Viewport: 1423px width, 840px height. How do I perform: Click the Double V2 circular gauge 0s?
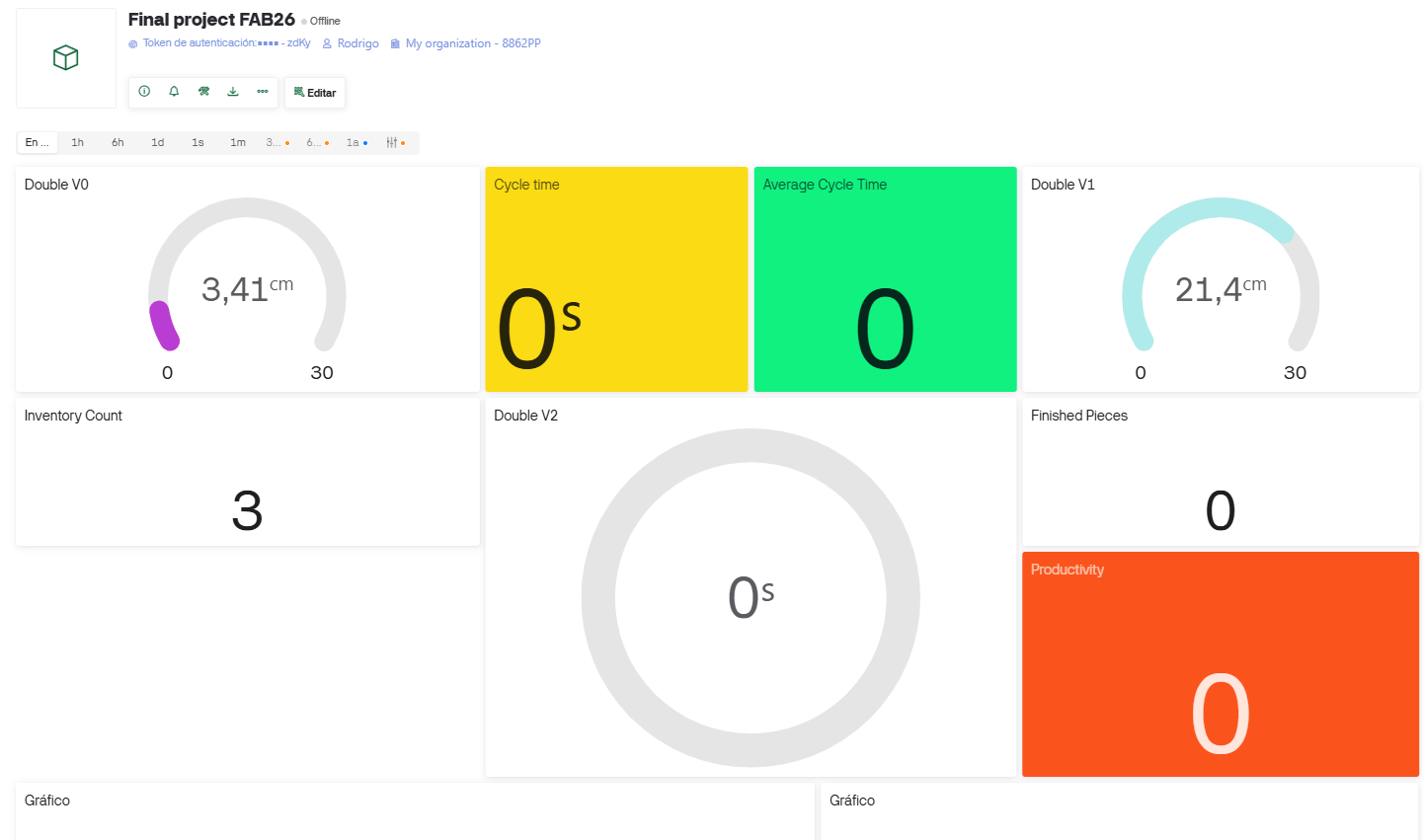(751, 598)
